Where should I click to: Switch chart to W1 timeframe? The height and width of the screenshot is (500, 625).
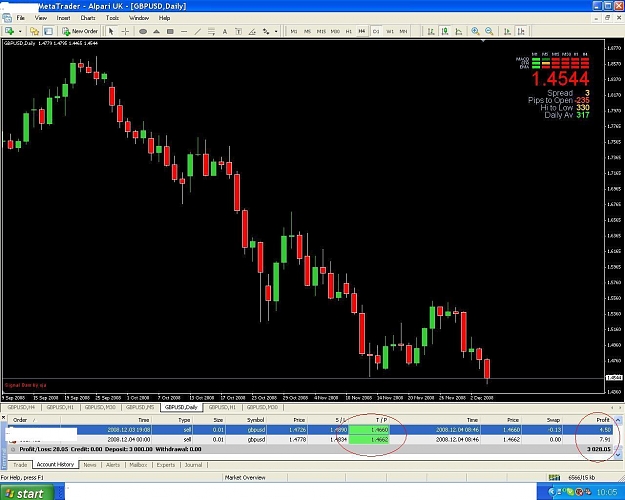coord(390,31)
